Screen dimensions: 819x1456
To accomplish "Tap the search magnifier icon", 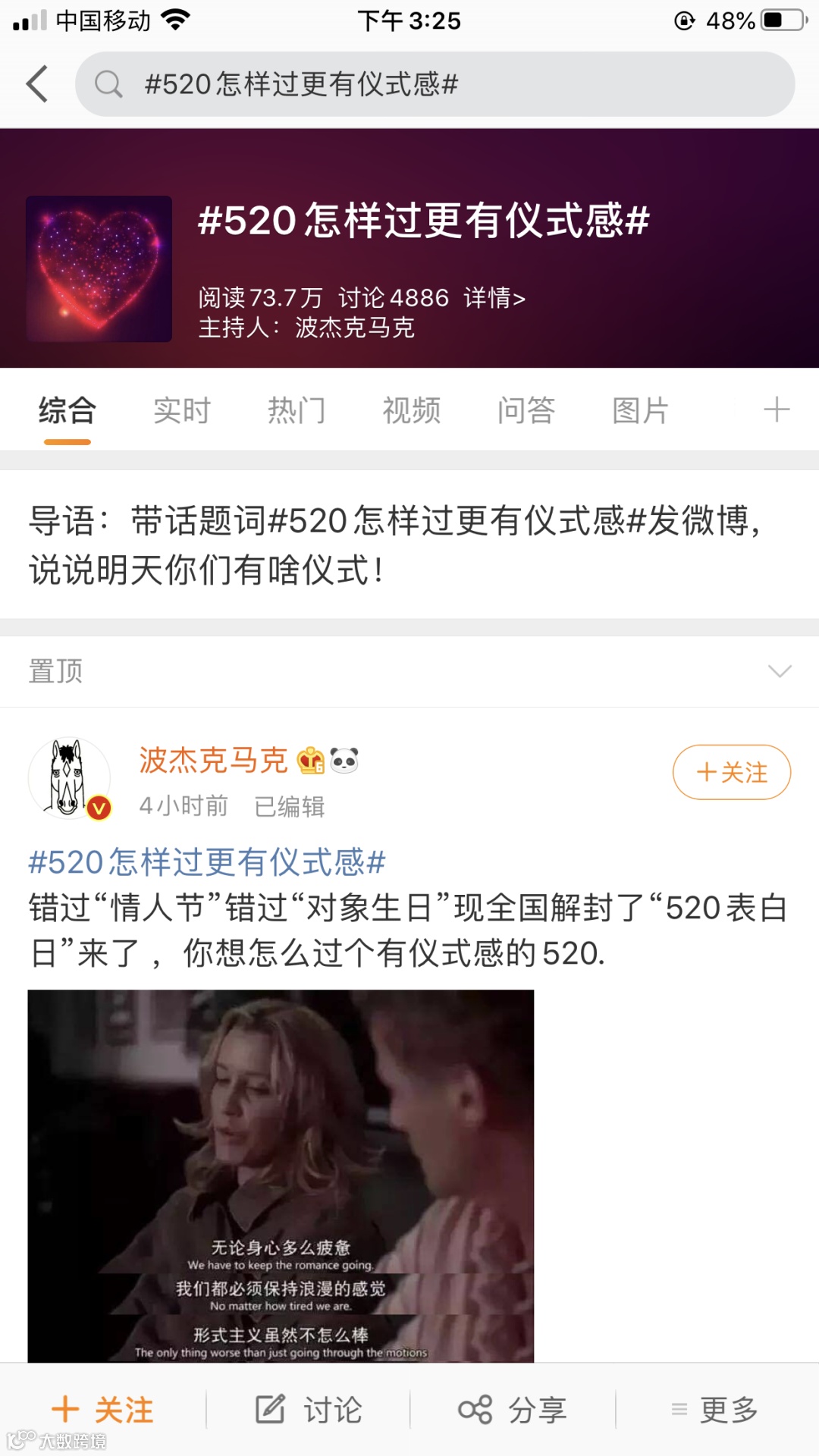I will tap(108, 83).
